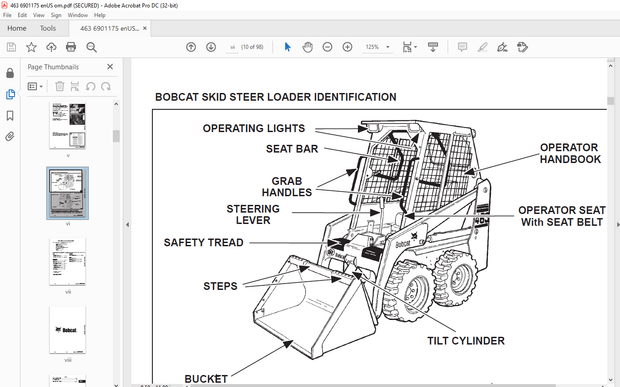Select the highlight pen tool
620x387 pixels.
[x=482, y=47]
